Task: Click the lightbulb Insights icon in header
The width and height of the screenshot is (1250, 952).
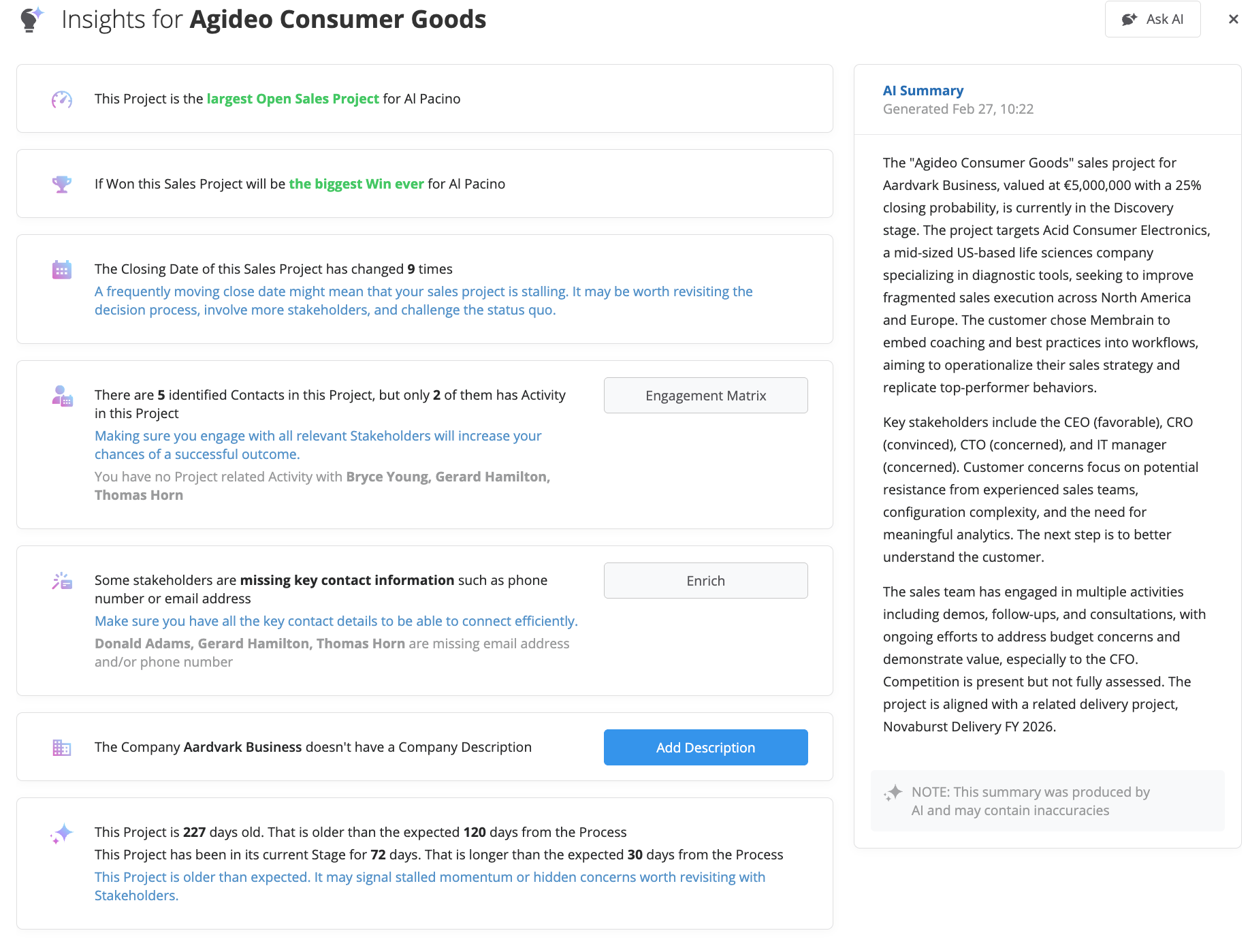Action: tap(31, 19)
